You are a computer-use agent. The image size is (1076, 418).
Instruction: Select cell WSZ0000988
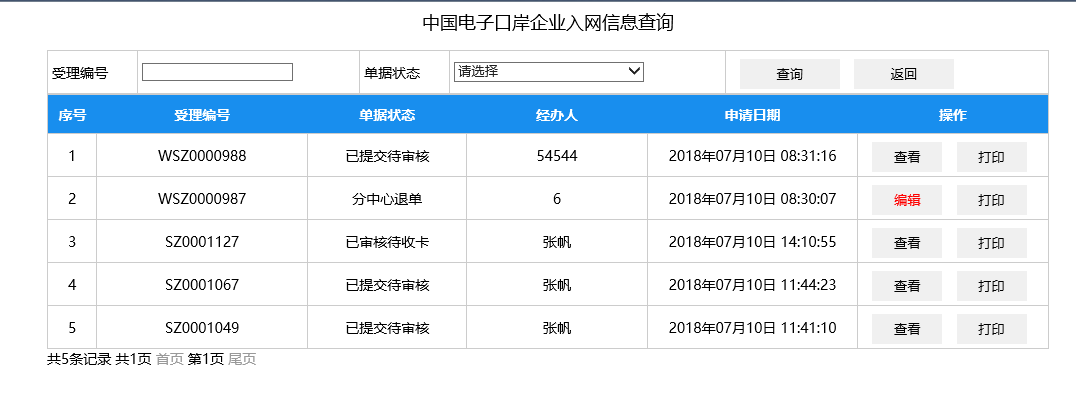202,156
